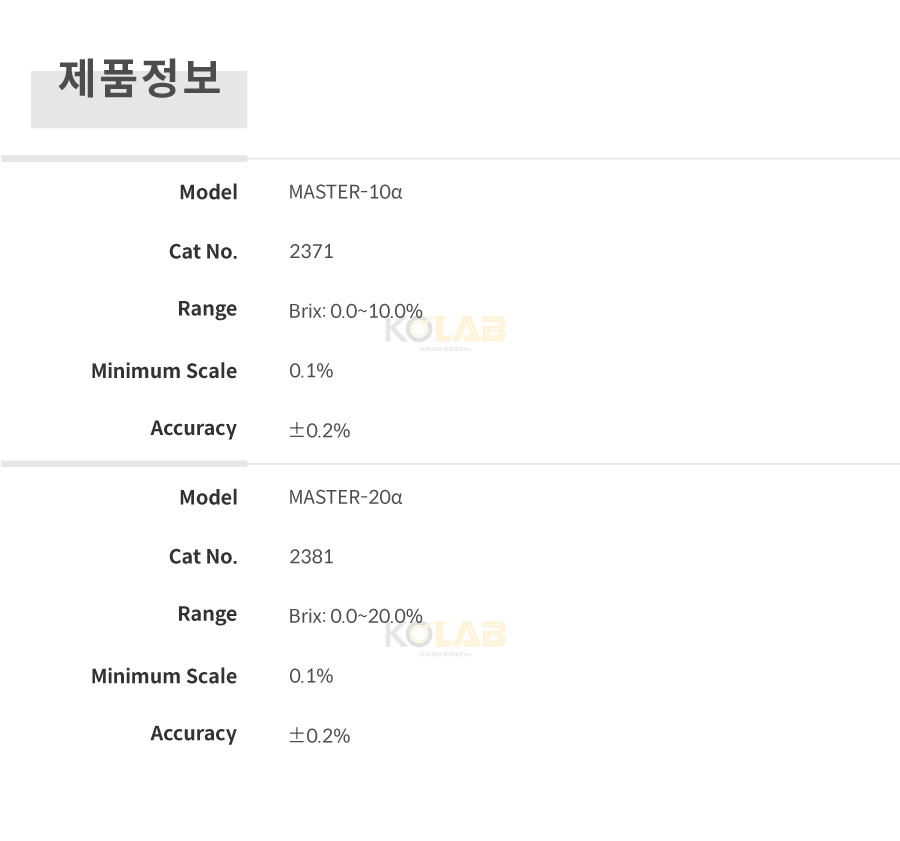The height and width of the screenshot is (841, 900).
Task: Click catalog number 2371
Action: [311, 251]
